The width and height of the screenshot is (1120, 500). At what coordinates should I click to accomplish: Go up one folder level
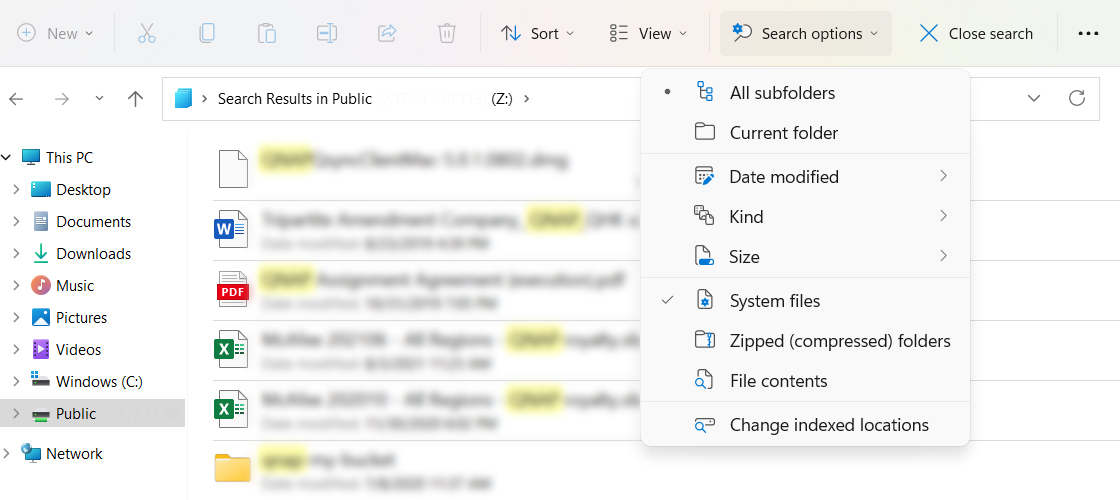click(136, 98)
